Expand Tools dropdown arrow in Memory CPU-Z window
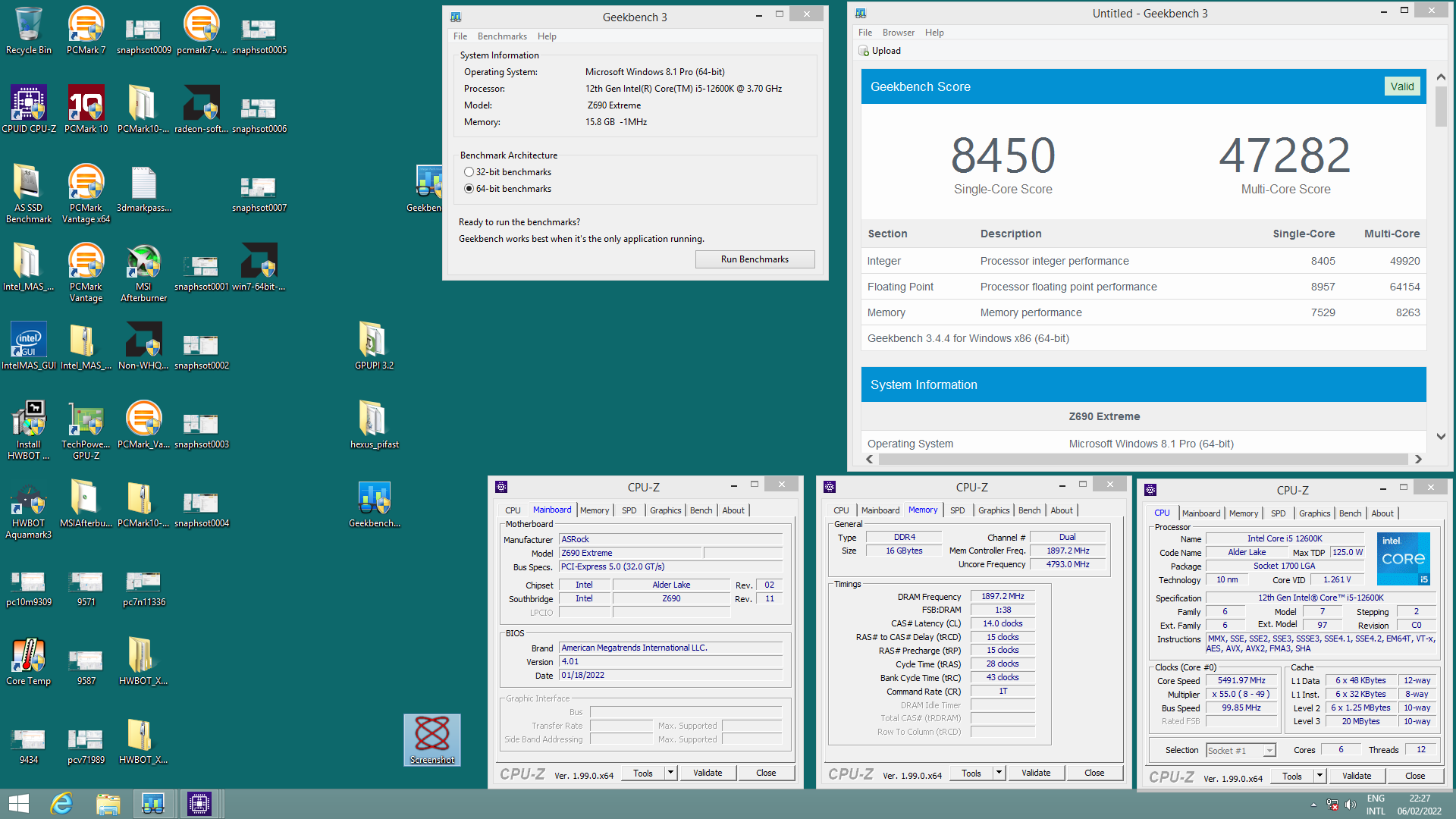1456x819 pixels. (x=999, y=773)
